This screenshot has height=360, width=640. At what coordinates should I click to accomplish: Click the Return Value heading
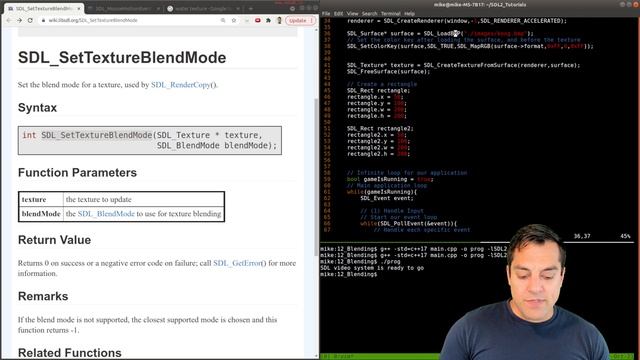(x=54, y=240)
